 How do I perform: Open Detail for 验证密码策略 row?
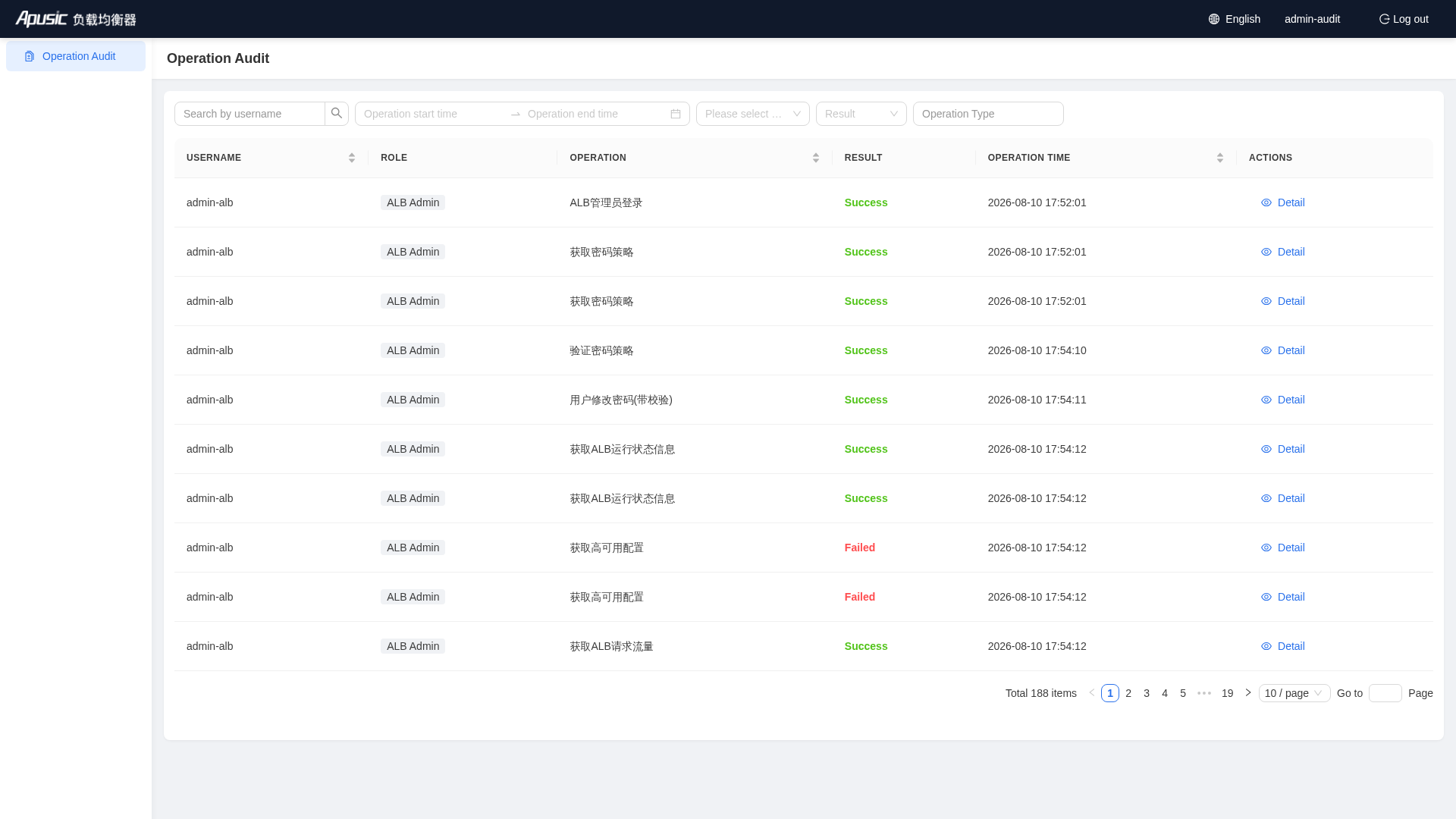click(x=1283, y=350)
